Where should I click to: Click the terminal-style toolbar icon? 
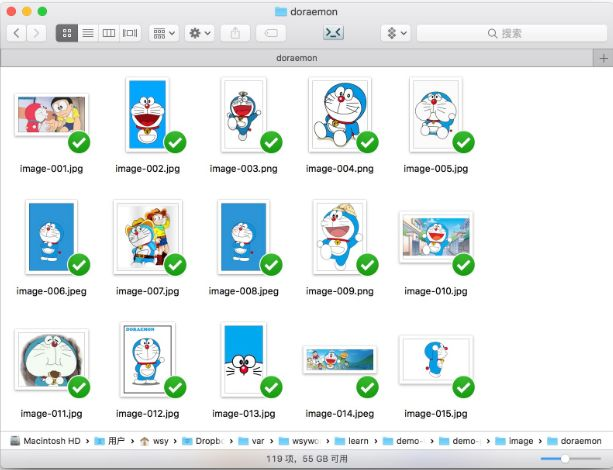(333, 33)
